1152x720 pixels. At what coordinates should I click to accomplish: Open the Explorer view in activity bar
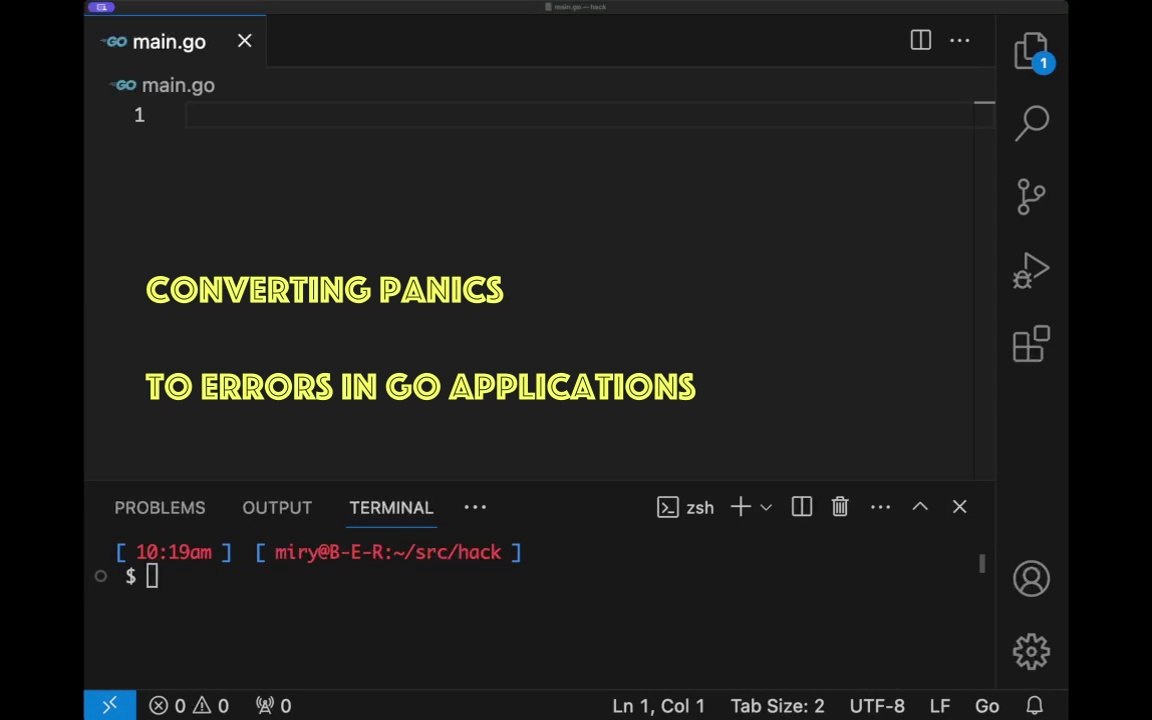(1032, 52)
